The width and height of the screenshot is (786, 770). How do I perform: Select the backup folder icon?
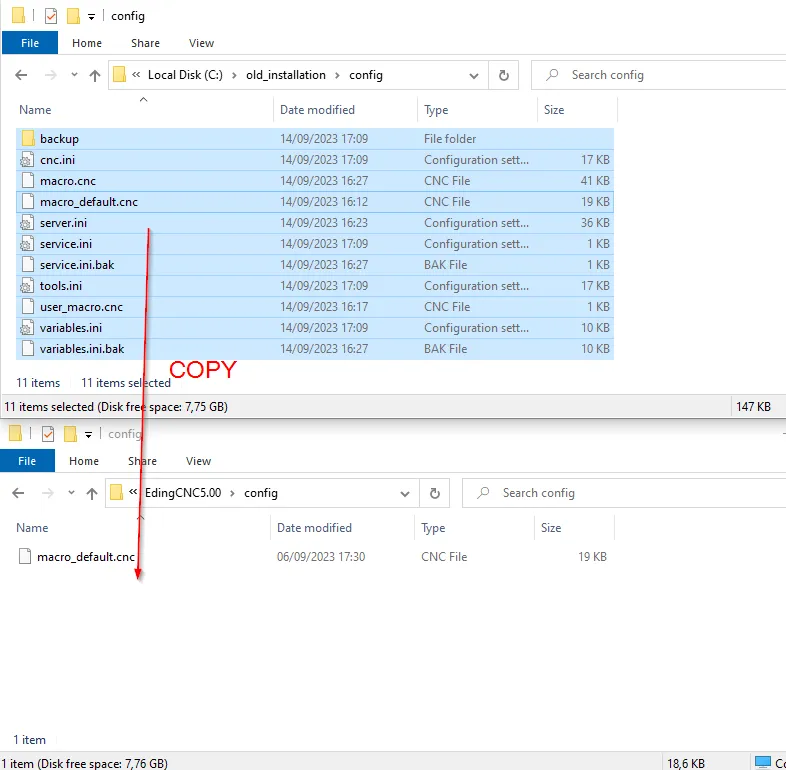click(x=28, y=139)
